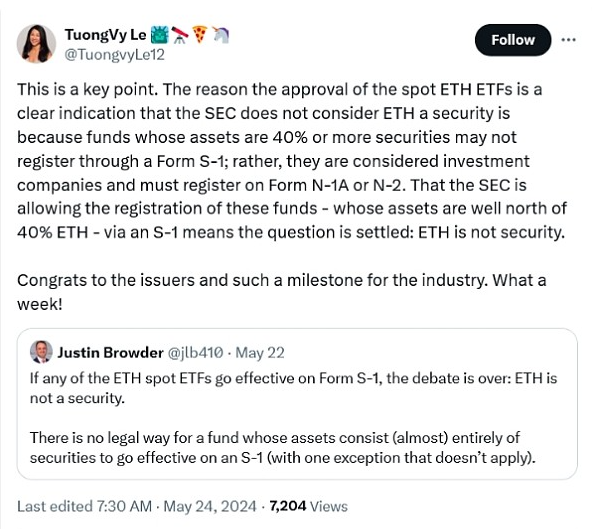Click the quoted tweet's second paragraph
This screenshot has height=529, width=592.
pos(282,447)
